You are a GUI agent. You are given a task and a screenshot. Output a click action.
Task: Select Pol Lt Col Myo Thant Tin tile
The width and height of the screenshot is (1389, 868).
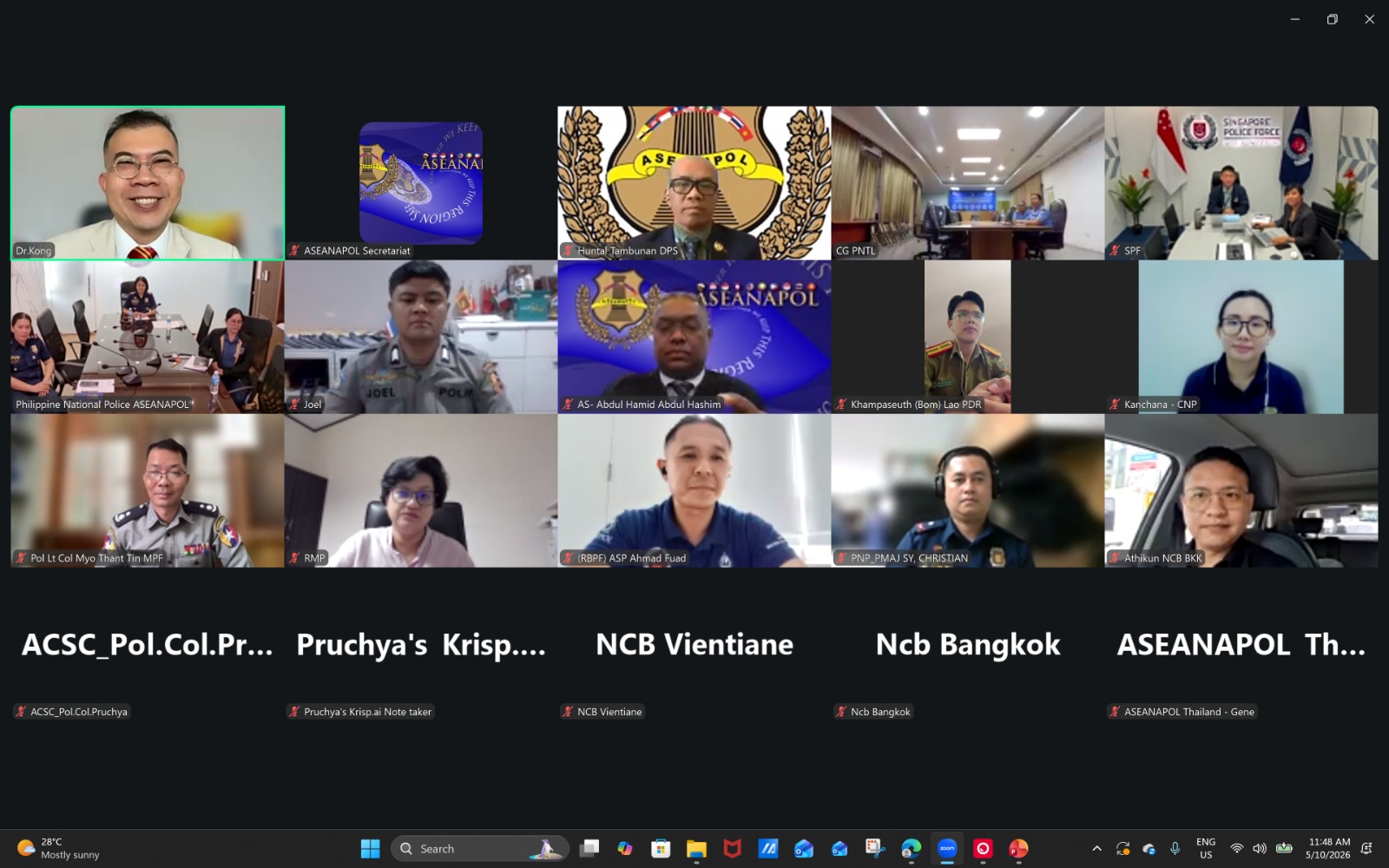click(x=148, y=490)
